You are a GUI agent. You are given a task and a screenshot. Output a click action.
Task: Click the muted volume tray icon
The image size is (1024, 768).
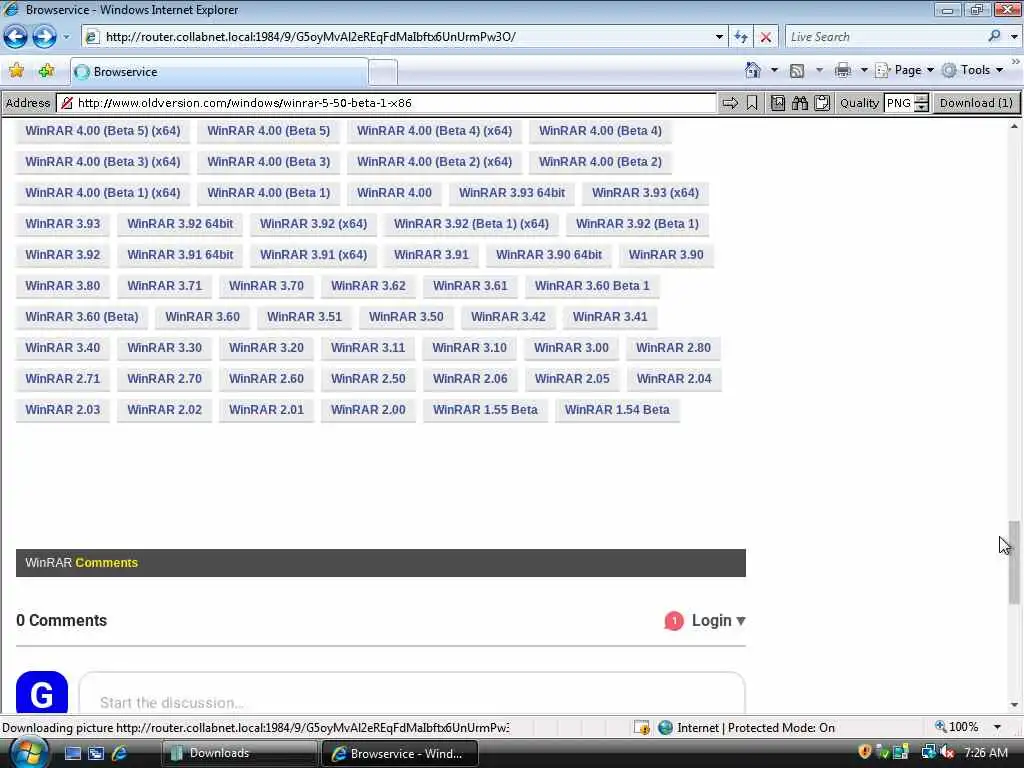(948, 752)
